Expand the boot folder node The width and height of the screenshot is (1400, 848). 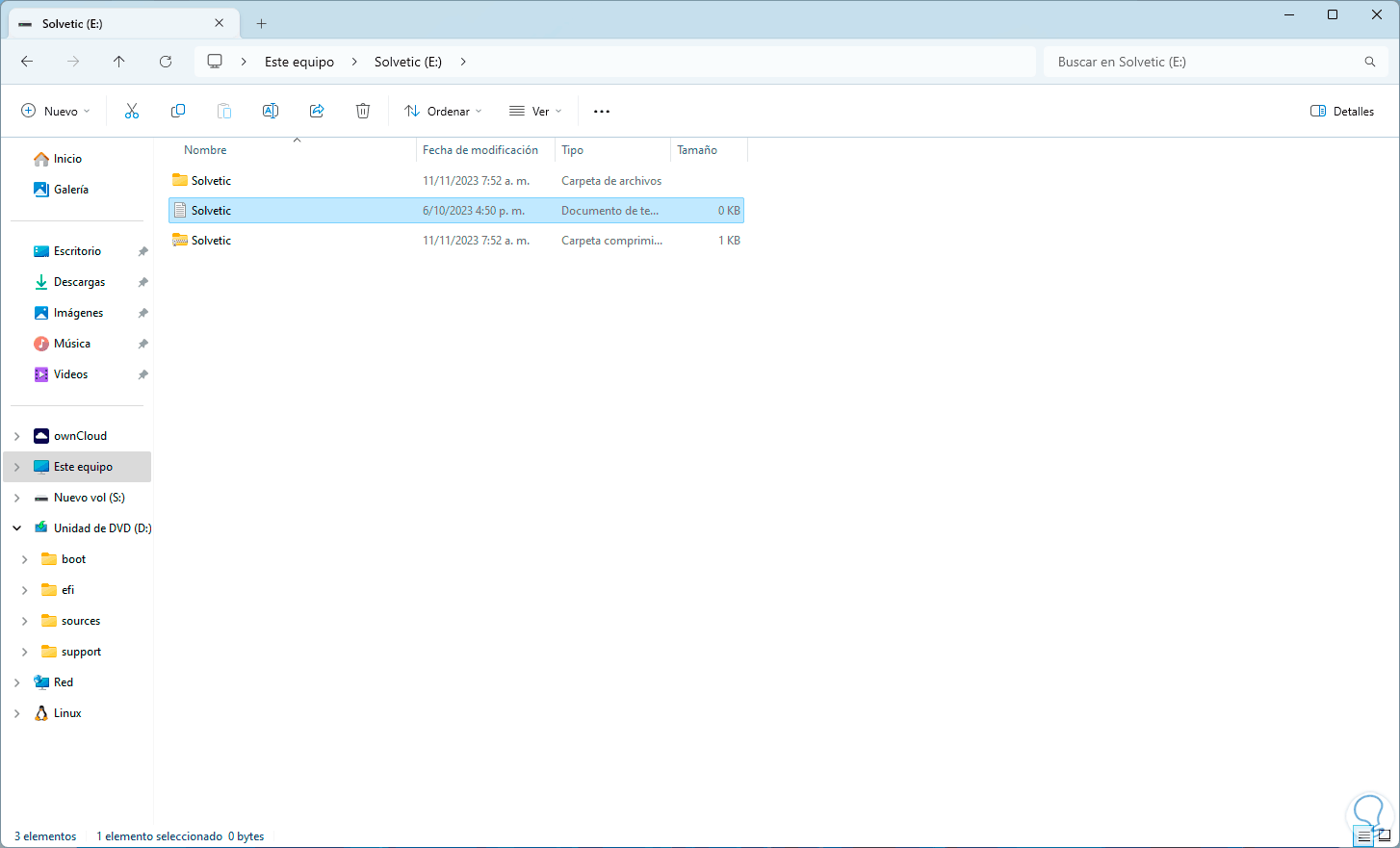(25, 559)
